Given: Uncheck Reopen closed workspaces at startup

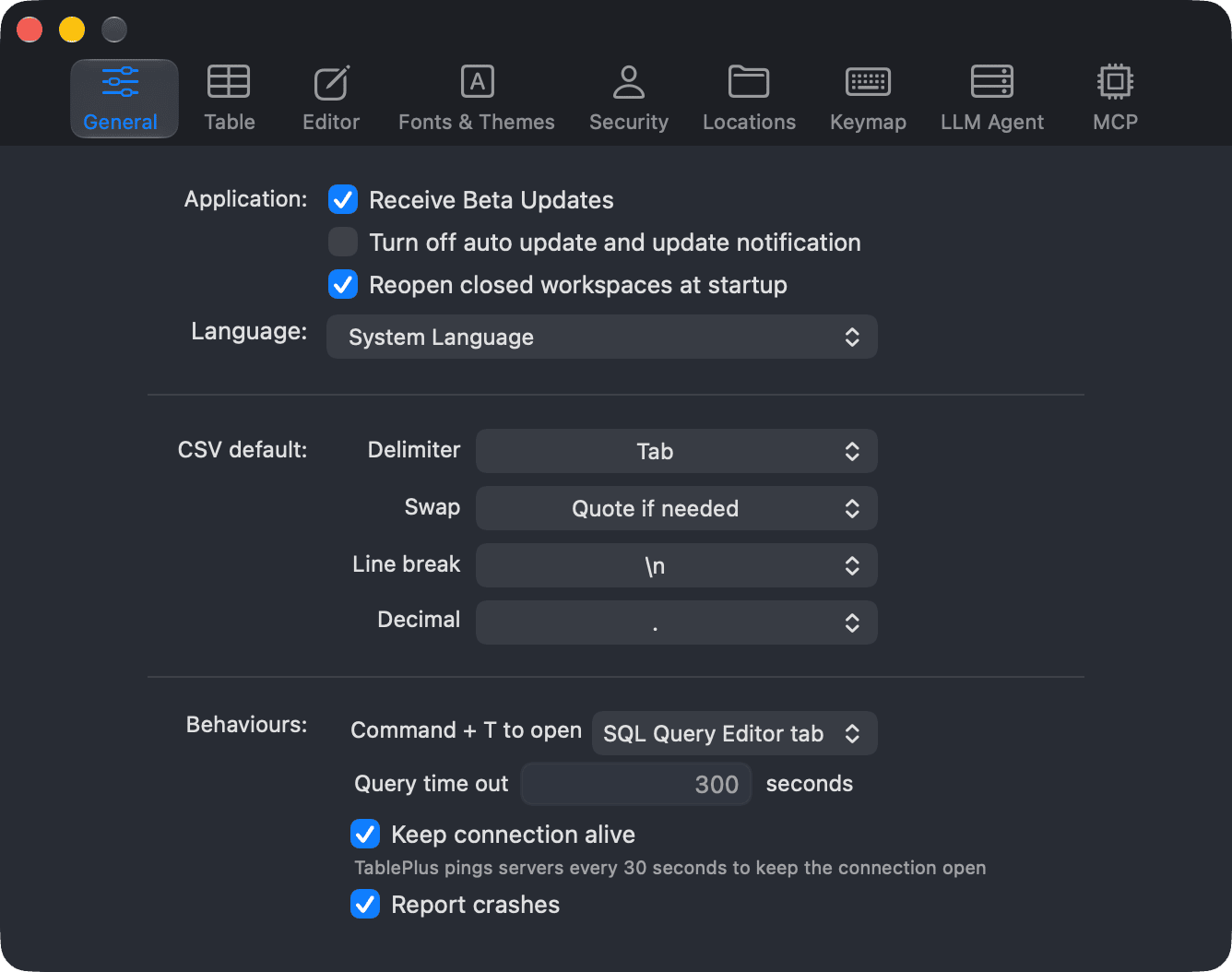Looking at the screenshot, I should tap(343, 284).
